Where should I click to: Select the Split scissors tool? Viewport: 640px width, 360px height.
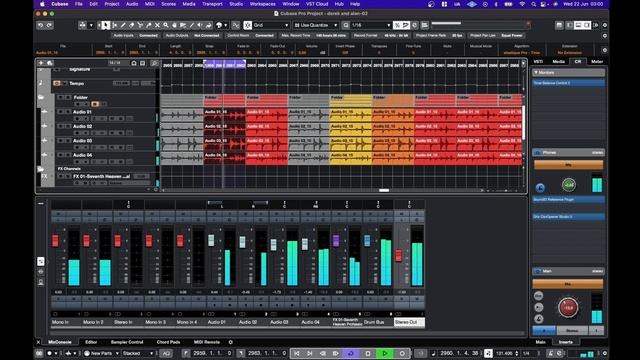pyautogui.click(x=140, y=25)
